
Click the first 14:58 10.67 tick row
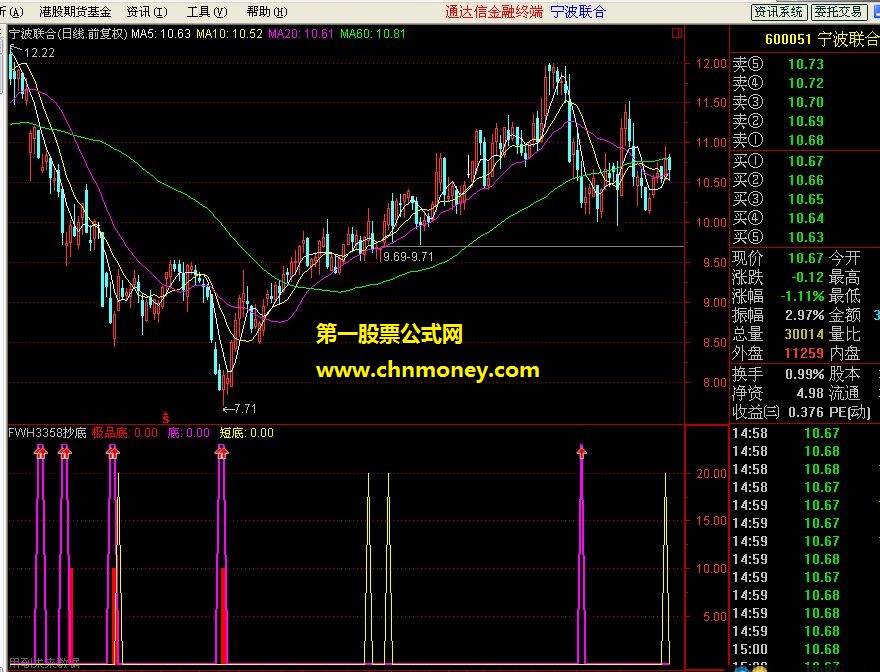click(x=804, y=433)
